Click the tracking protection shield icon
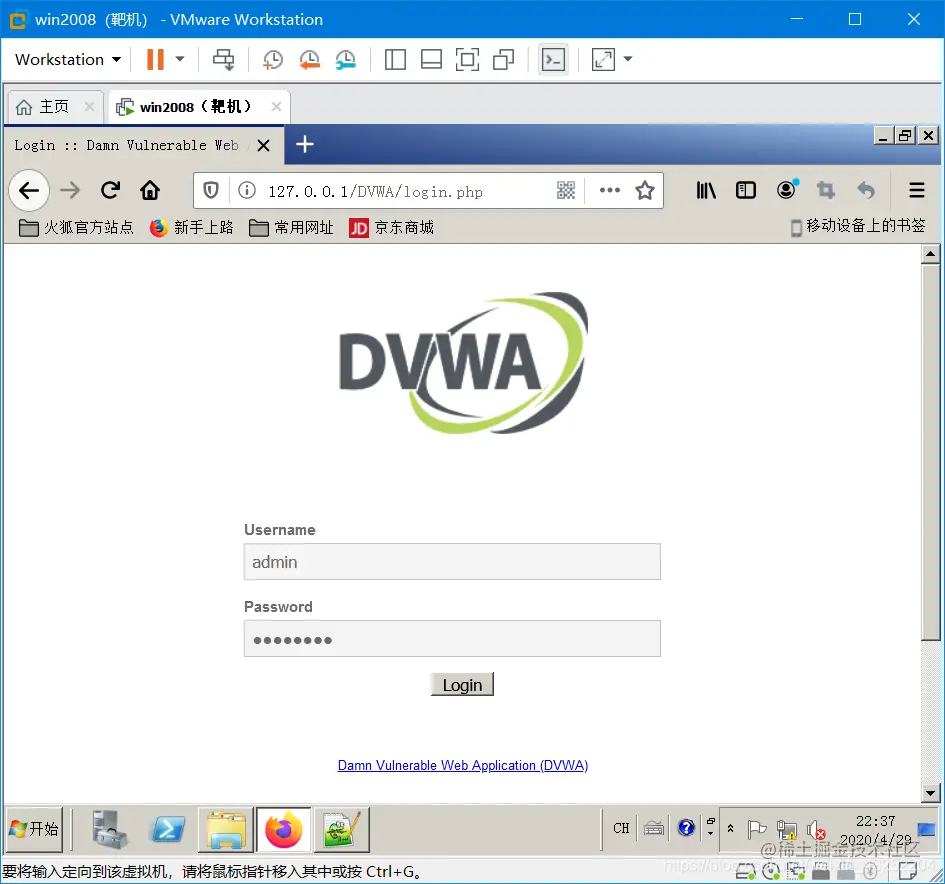Image resolution: width=945 pixels, height=884 pixels. coord(210,191)
